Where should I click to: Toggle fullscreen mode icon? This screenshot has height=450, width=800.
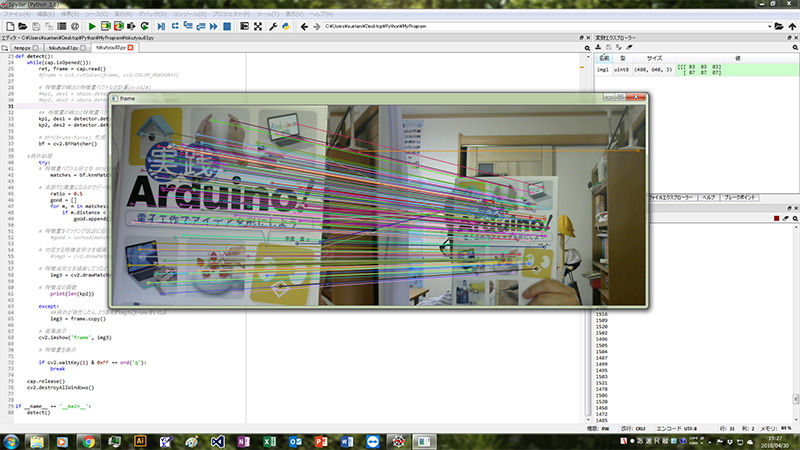(258, 26)
